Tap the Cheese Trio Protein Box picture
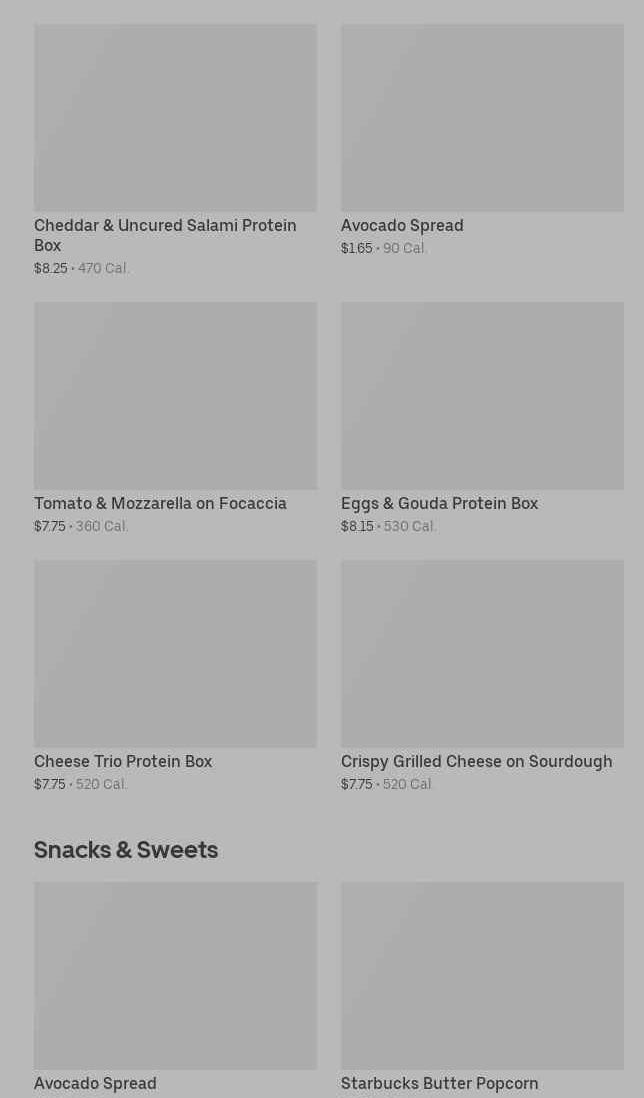 [x=175, y=654]
